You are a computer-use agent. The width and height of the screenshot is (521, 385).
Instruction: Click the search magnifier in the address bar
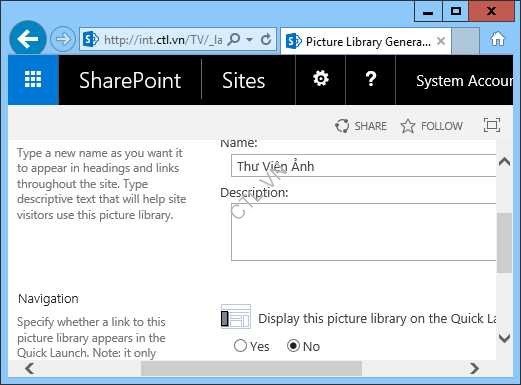[x=234, y=39]
